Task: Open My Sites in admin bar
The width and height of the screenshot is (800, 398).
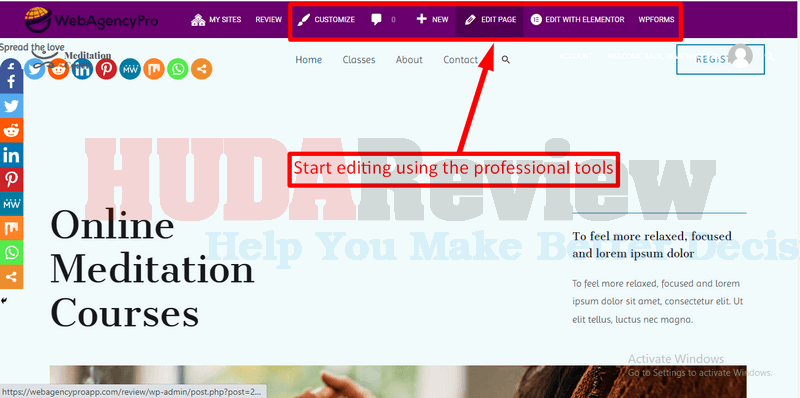Action: tap(216, 20)
